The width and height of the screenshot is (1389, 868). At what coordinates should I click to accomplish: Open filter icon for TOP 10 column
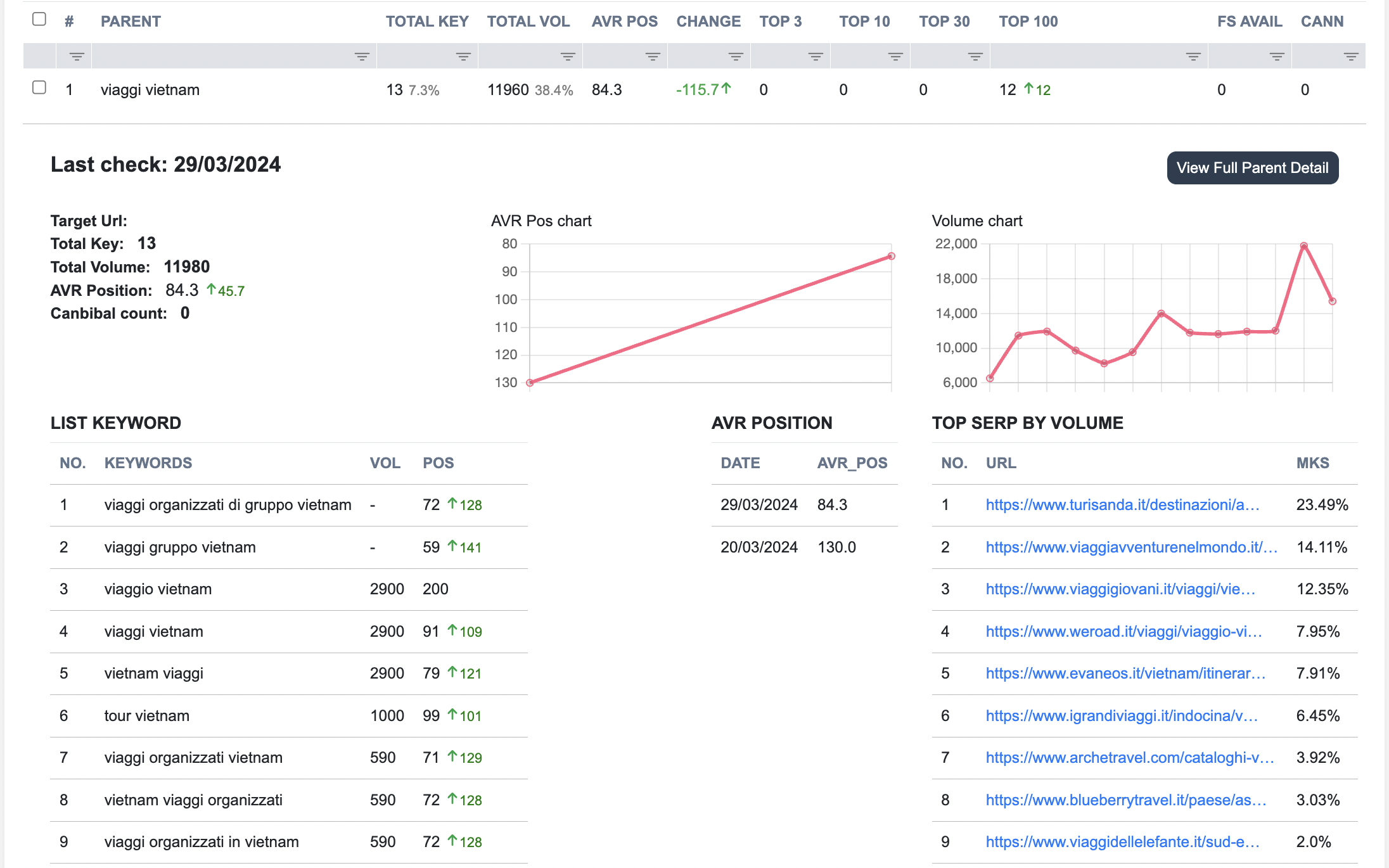tap(895, 56)
